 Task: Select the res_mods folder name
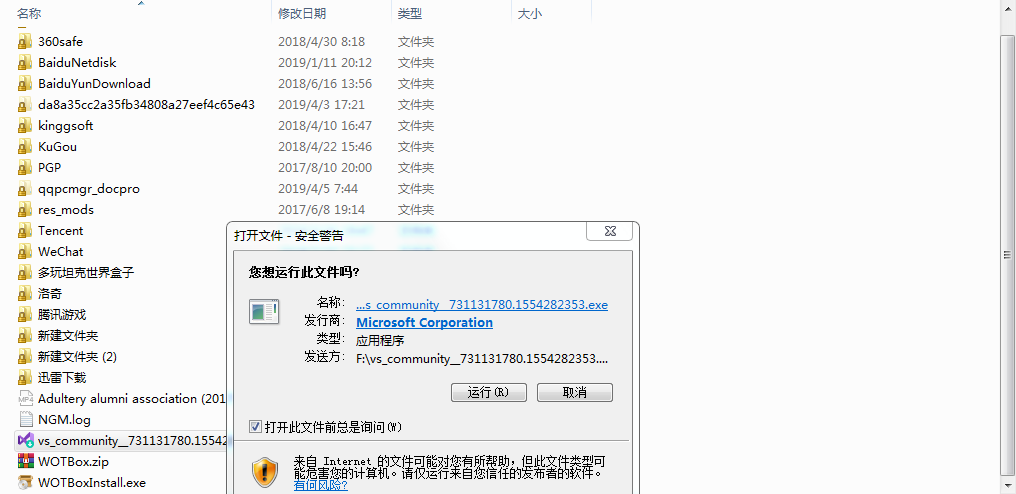(65, 209)
